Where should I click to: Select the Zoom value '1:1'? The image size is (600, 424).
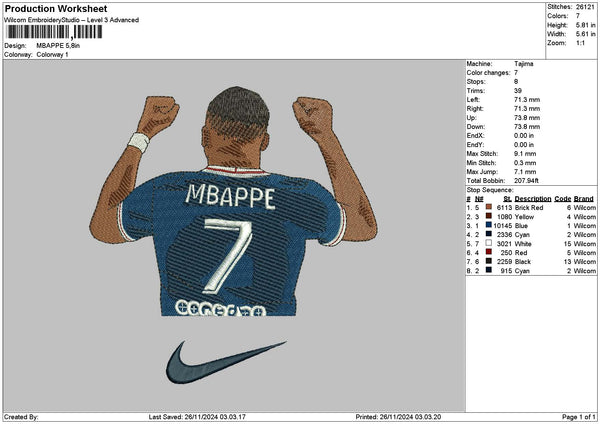pos(580,43)
